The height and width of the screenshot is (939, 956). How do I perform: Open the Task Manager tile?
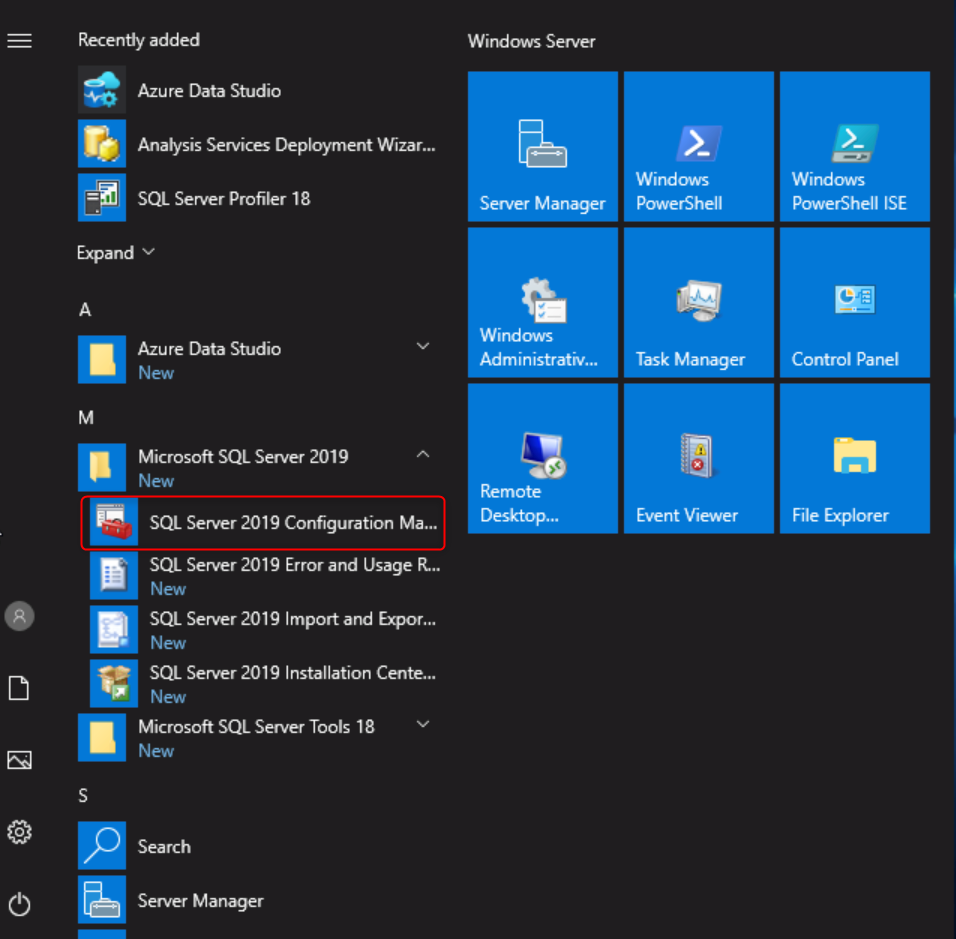tap(699, 302)
